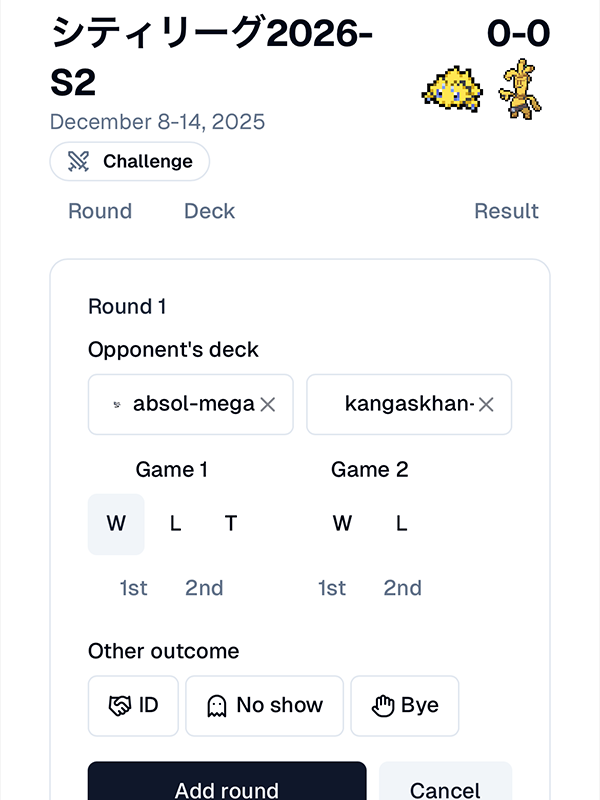Click the golden Gholdengo sprite icon
This screenshot has width=600, height=800.
520,89
